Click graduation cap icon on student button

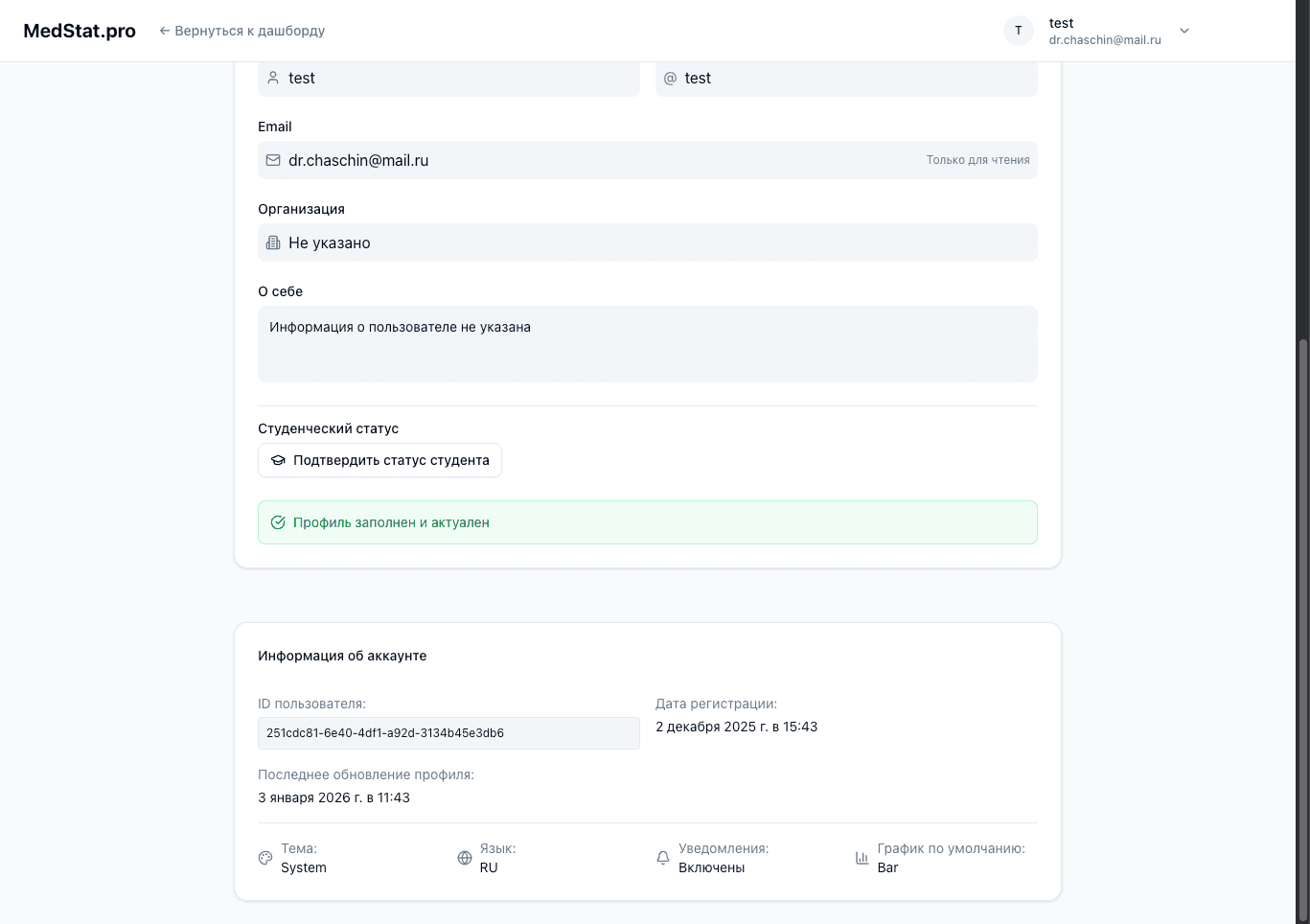278,460
